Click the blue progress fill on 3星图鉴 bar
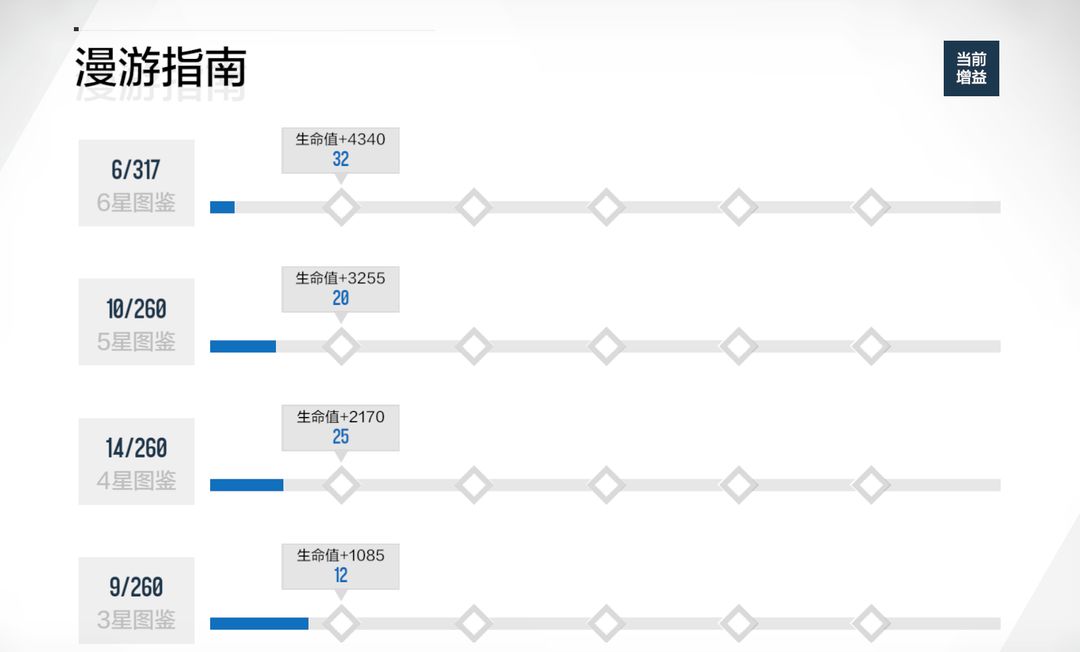The width and height of the screenshot is (1080, 652). [x=259, y=624]
